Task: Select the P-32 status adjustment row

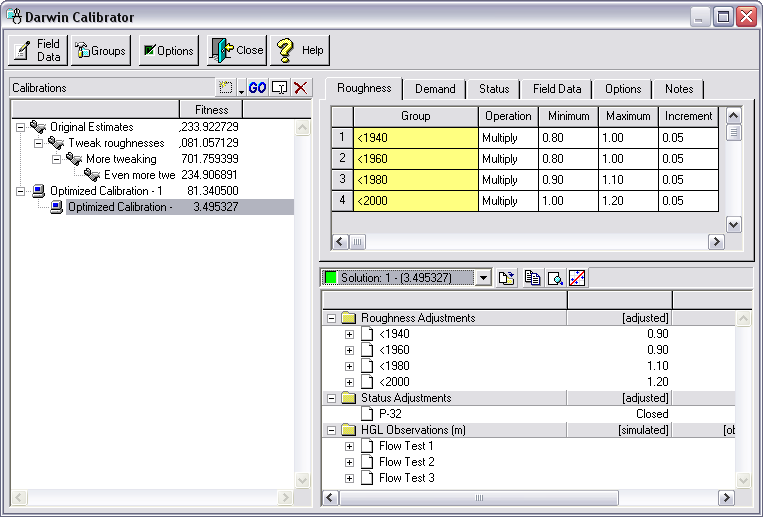Action: pos(529,414)
